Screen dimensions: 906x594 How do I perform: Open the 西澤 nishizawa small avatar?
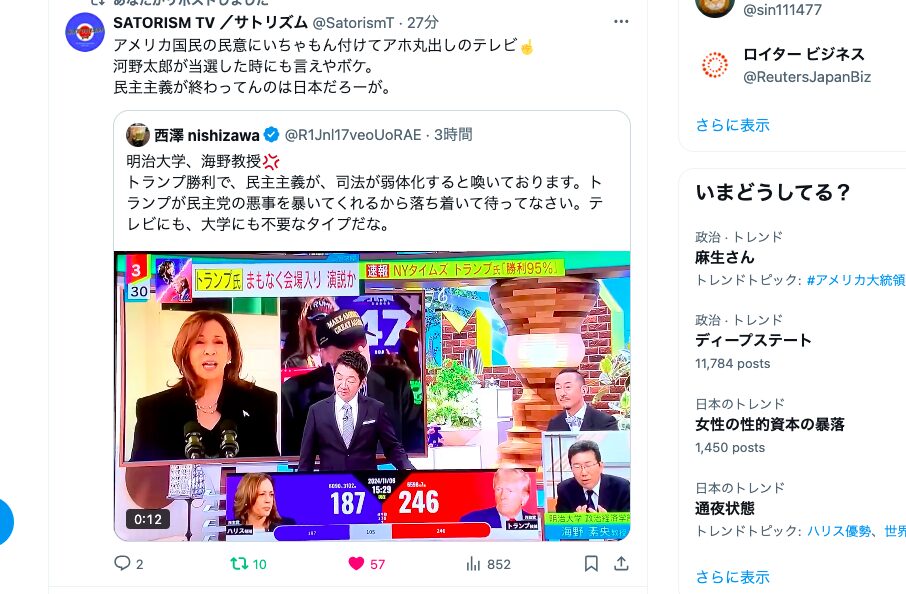[138, 135]
